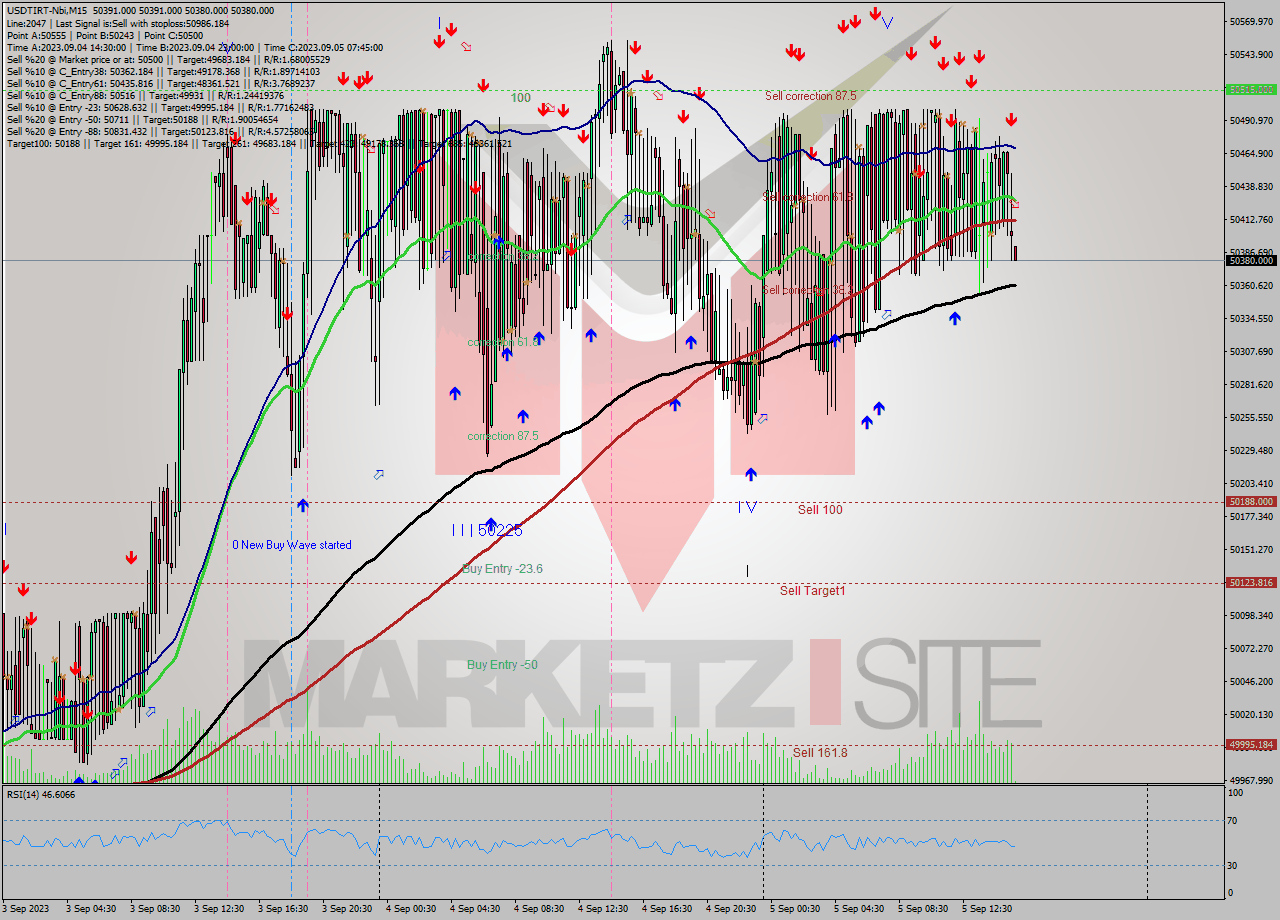Click the 'Sell %10 @ C_Entry38' line
The width and height of the screenshot is (1280, 920).
click(163, 71)
